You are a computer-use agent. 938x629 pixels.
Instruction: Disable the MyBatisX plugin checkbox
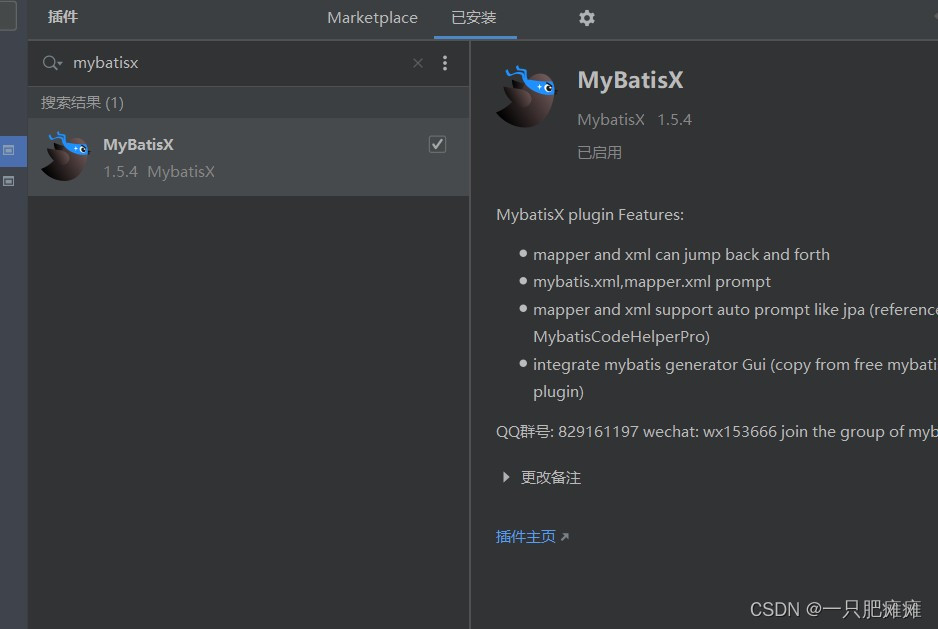point(437,144)
